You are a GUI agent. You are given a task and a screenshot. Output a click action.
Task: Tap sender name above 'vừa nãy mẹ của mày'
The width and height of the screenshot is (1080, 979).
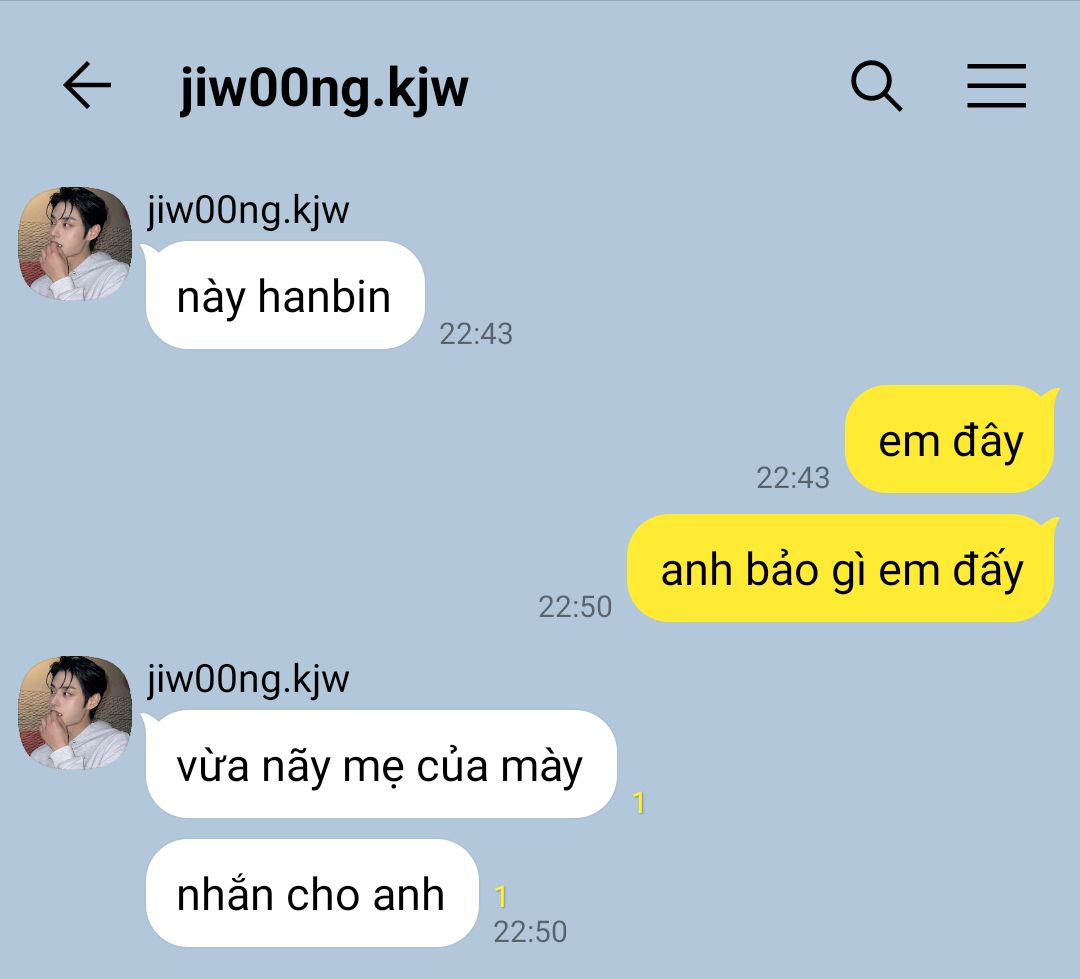248,679
